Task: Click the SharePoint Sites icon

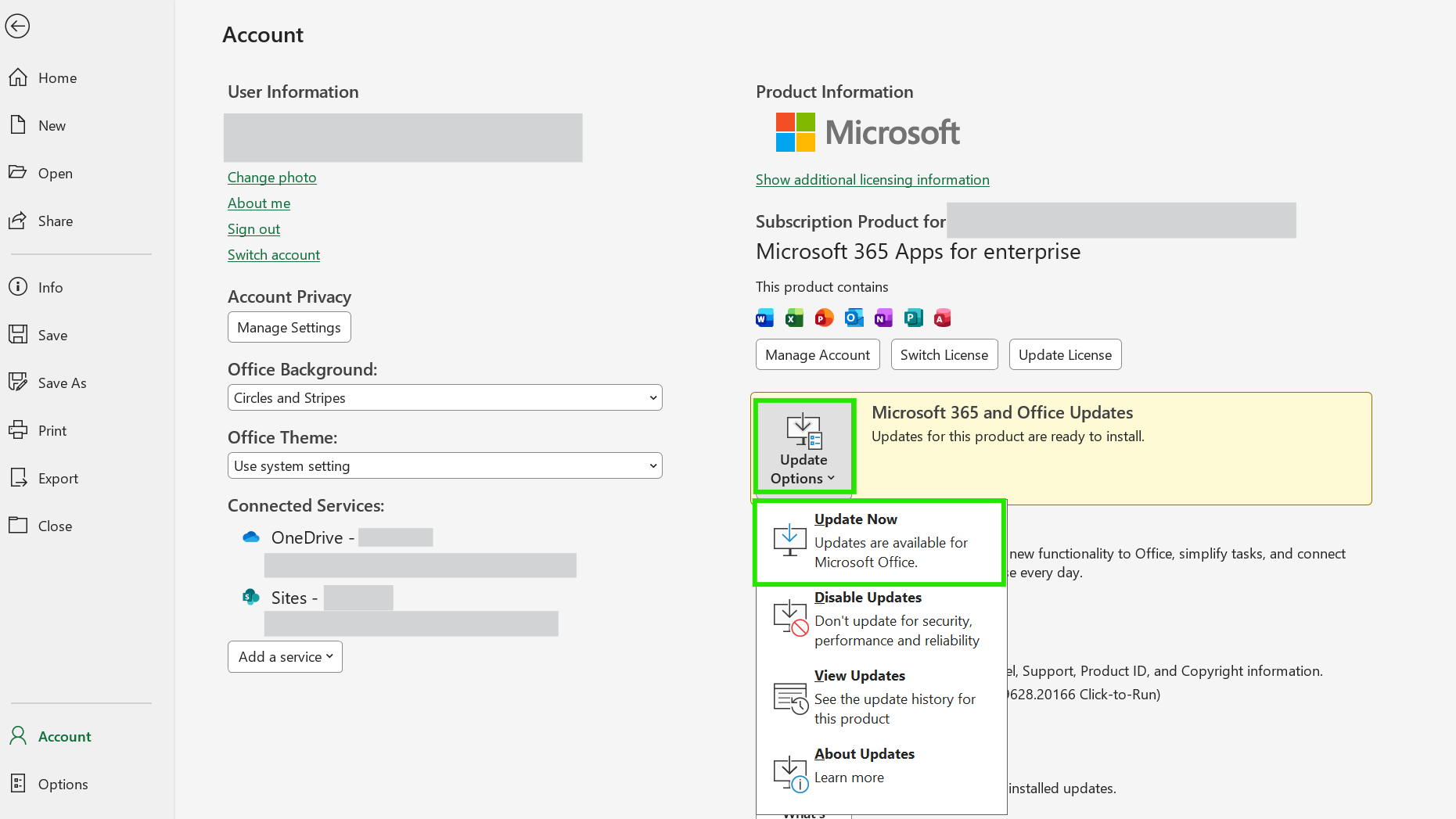Action: pyautogui.click(x=251, y=598)
